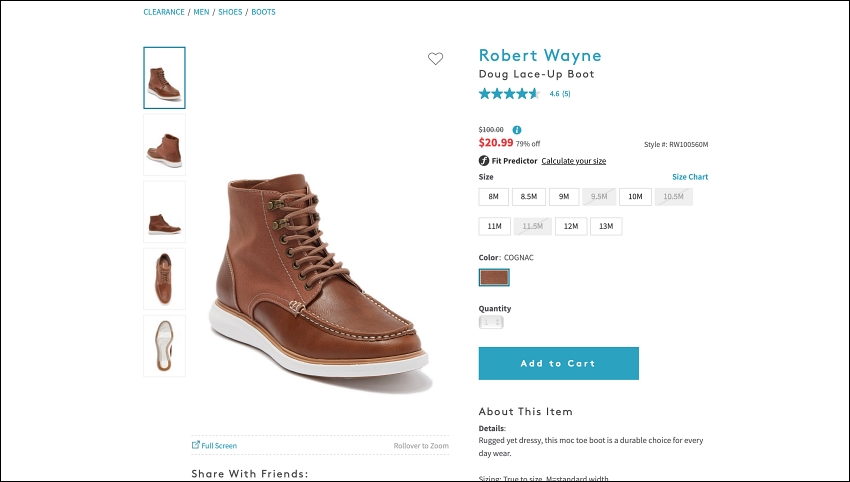
Task: Select size 8M option
Action: pyautogui.click(x=493, y=197)
